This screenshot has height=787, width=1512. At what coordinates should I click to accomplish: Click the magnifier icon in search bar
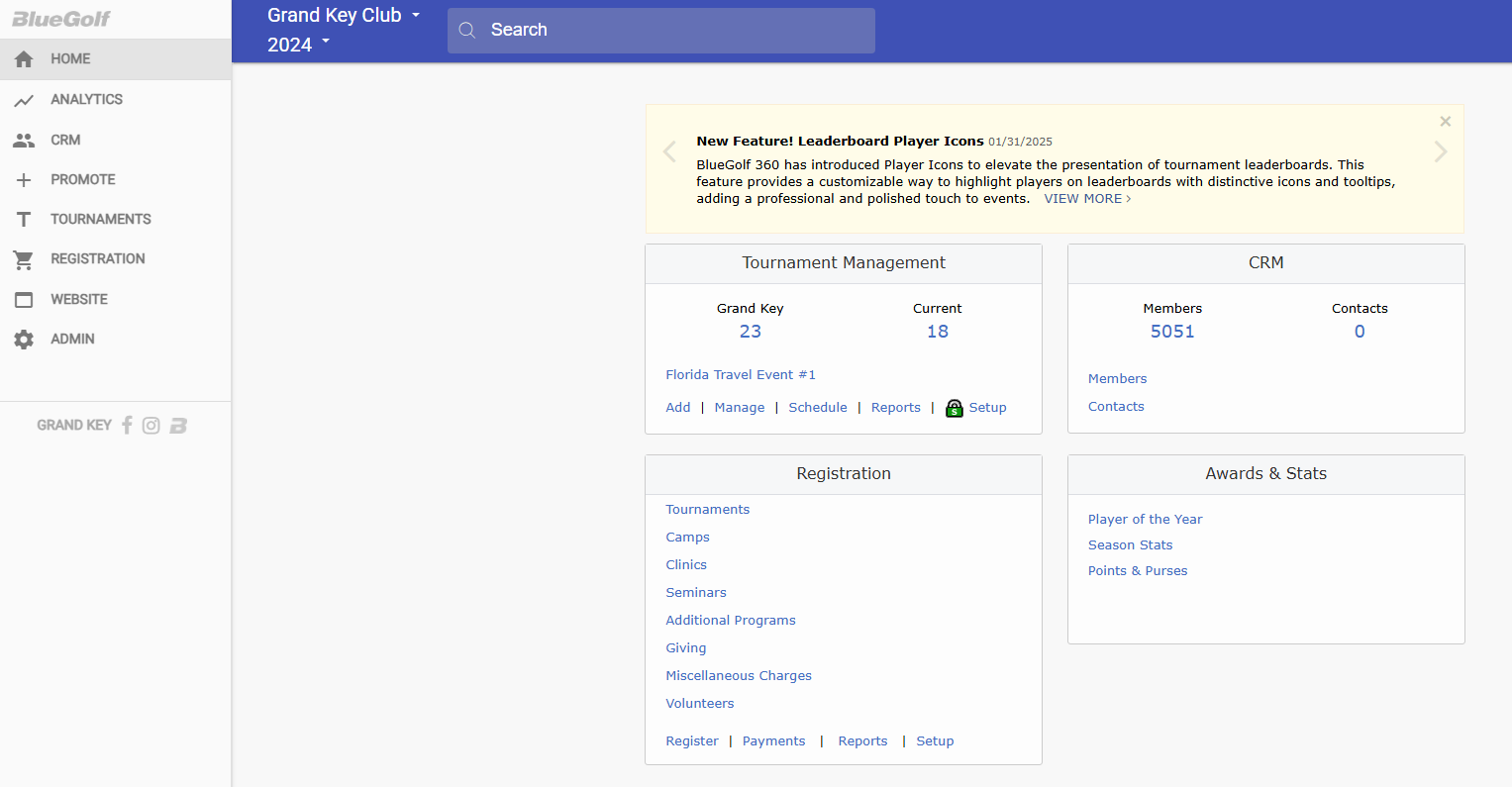click(x=467, y=31)
